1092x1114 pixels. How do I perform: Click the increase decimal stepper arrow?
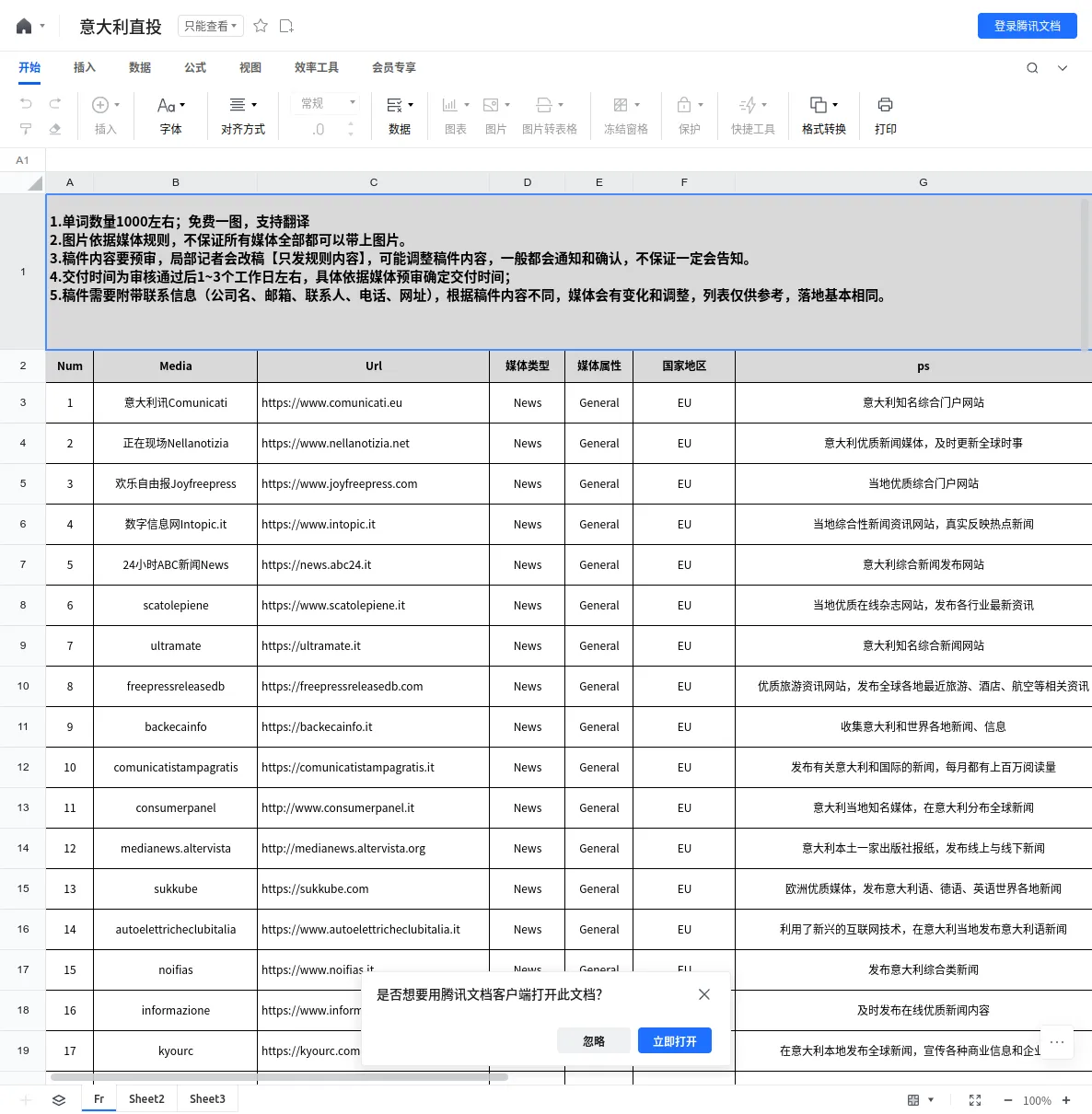(x=351, y=124)
